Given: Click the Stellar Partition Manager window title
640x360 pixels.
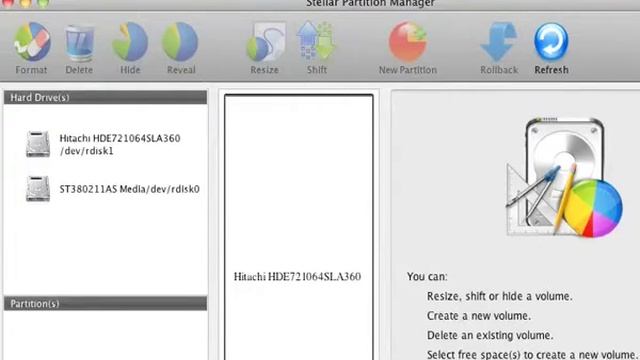Looking at the screenshot, I should [370, 3].
